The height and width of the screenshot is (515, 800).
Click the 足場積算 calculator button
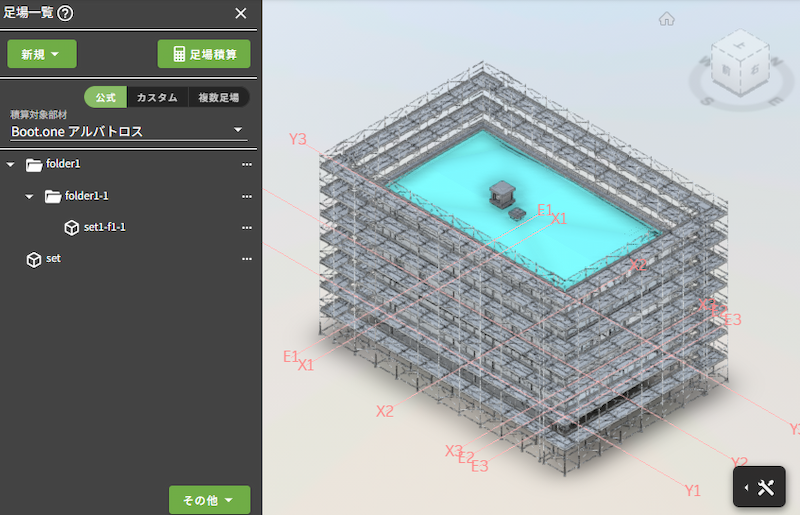point(204,54)
